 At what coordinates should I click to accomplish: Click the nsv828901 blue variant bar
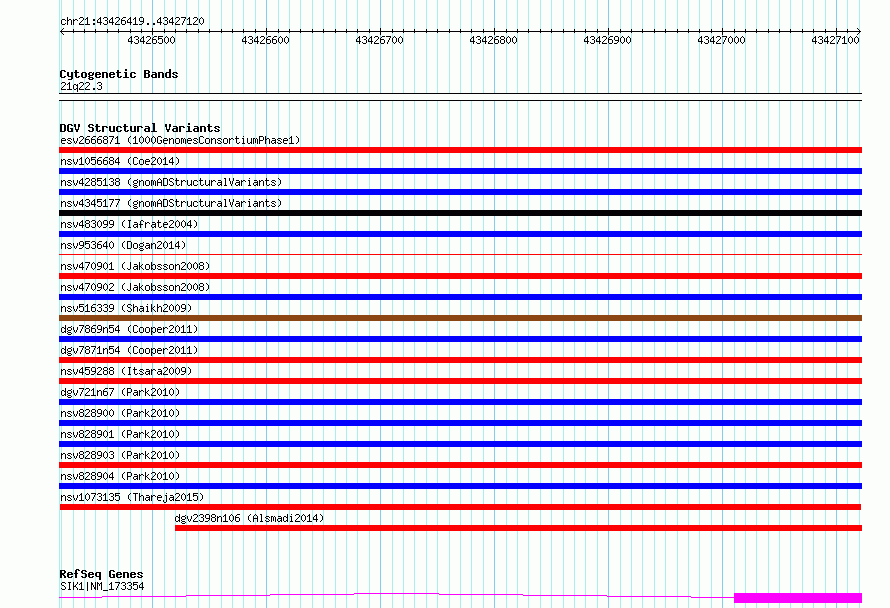point(460,444)
